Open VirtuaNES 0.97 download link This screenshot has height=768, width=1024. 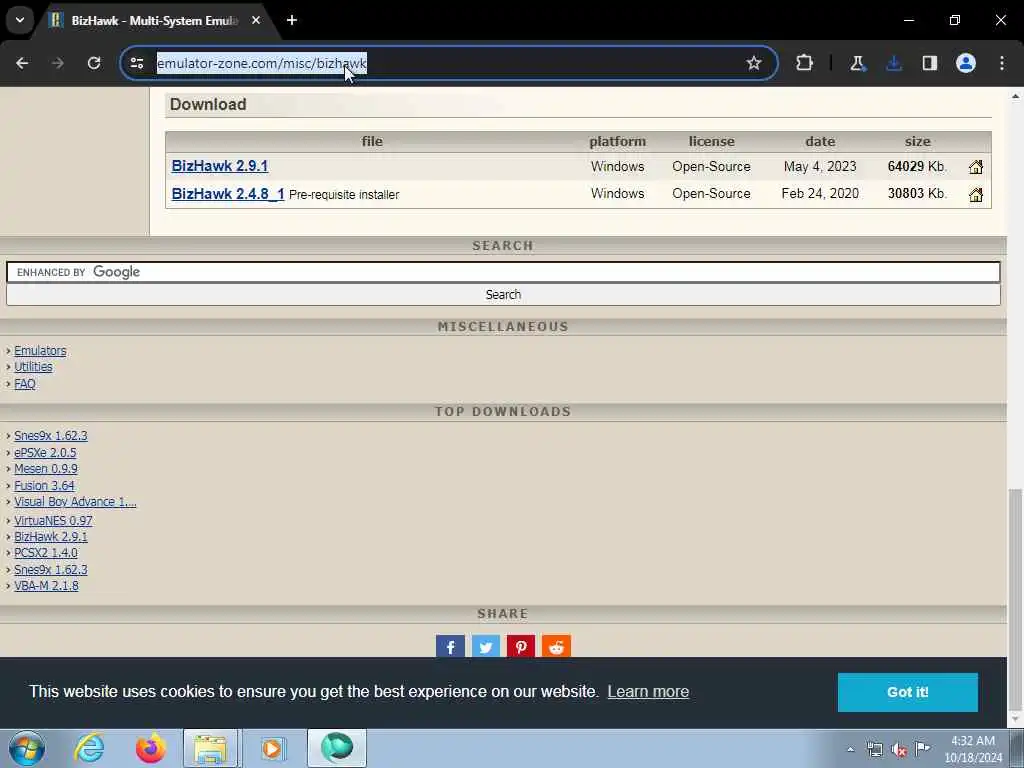53,520
